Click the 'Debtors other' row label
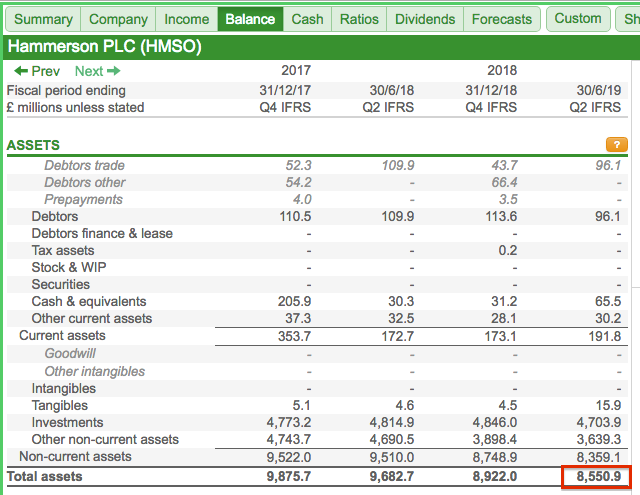The height and width of the screenshot is (495, 640). [x=85, y=182]
